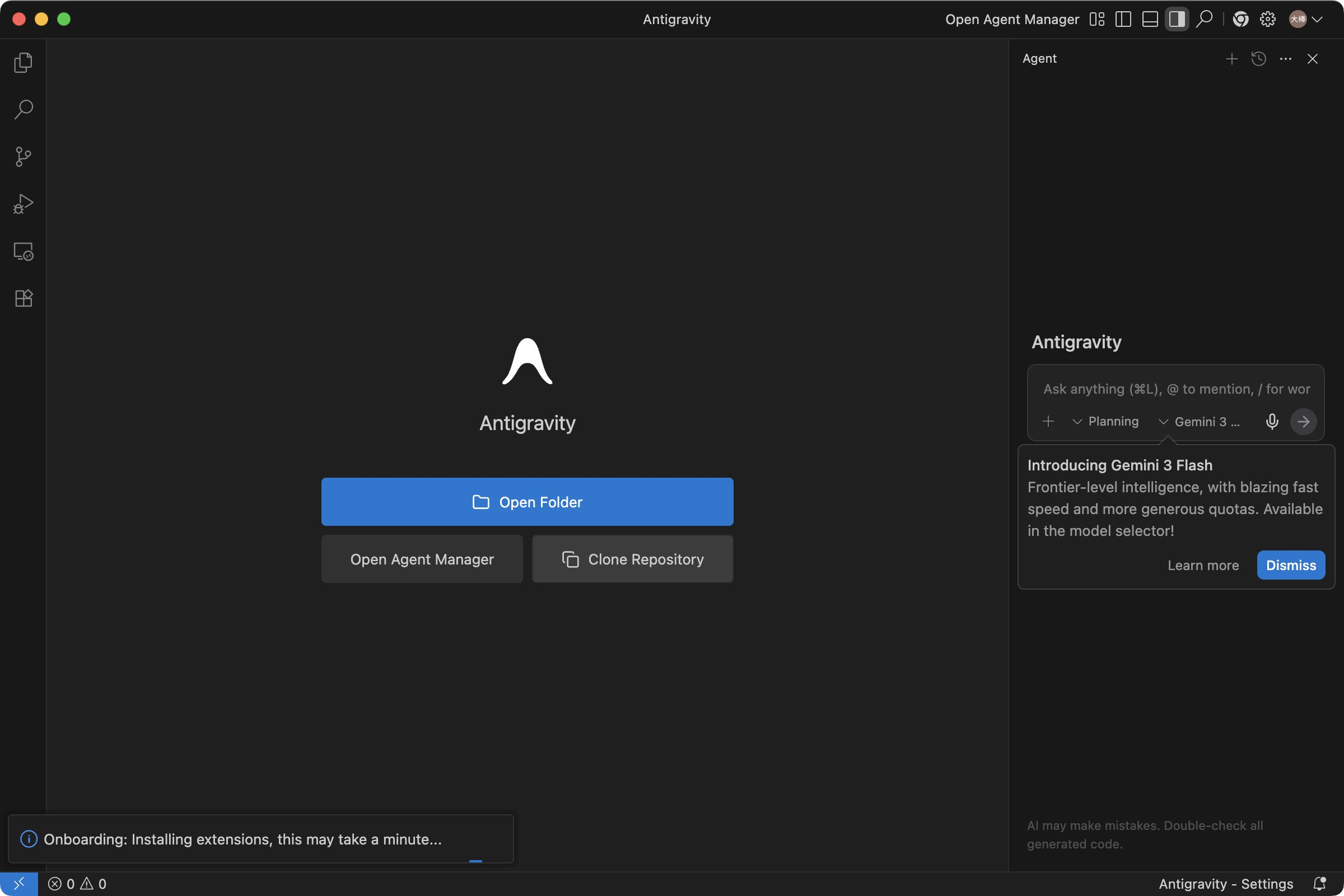The width and height of the screenshot is (1344, 896).
Task: Open the agent conversation history icon
Action: click(x=1258, y=59)
